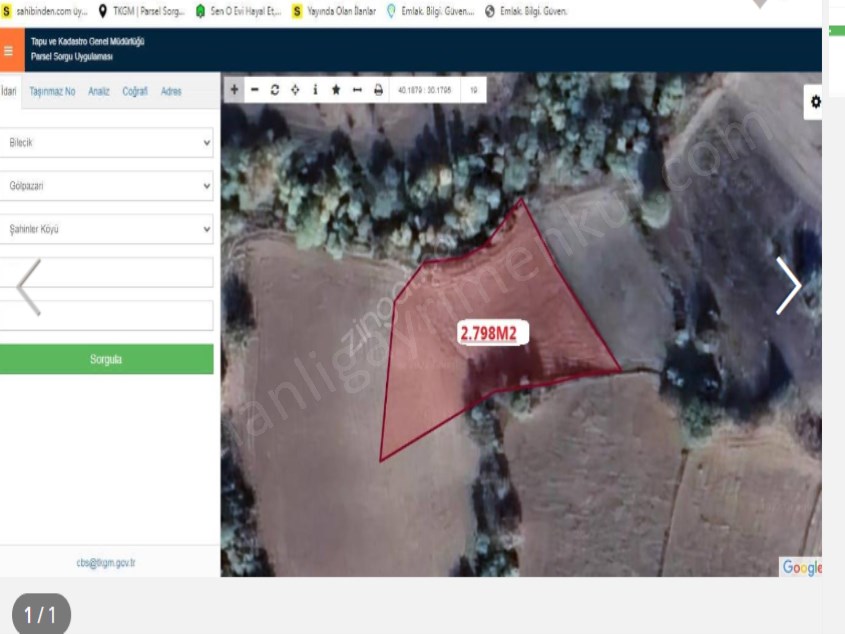Switch to the Taşınmaz No tab

pyautogui.click(x=52, y=91)
